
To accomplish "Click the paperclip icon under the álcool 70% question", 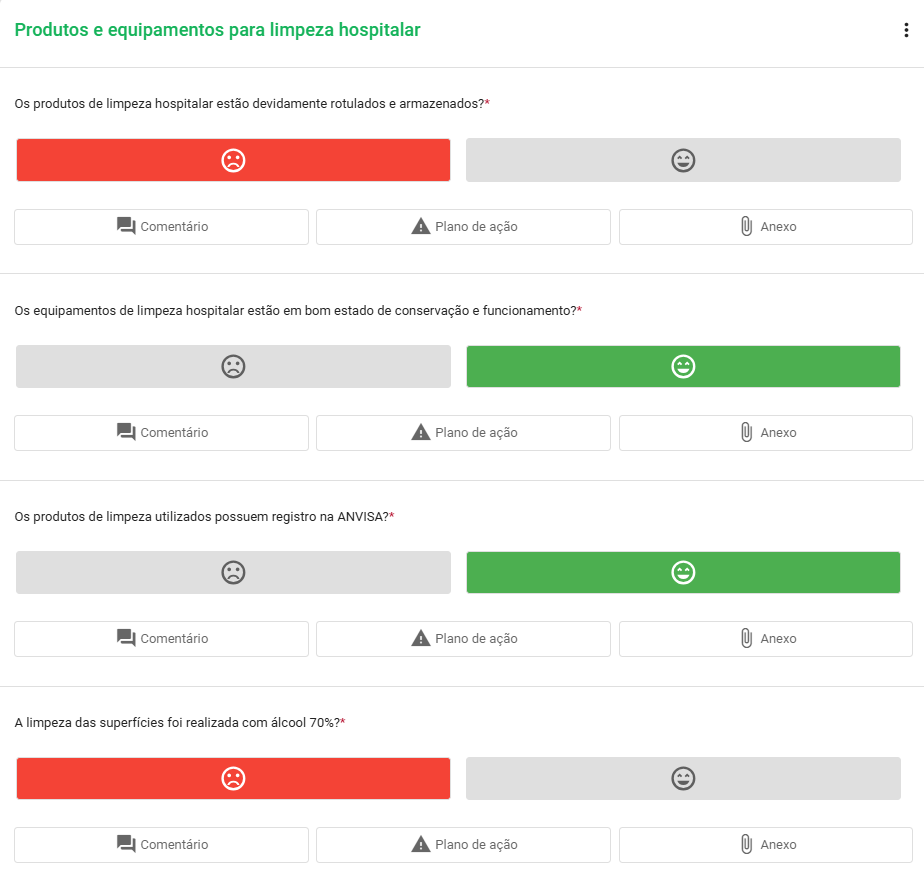I will (747, 844).
